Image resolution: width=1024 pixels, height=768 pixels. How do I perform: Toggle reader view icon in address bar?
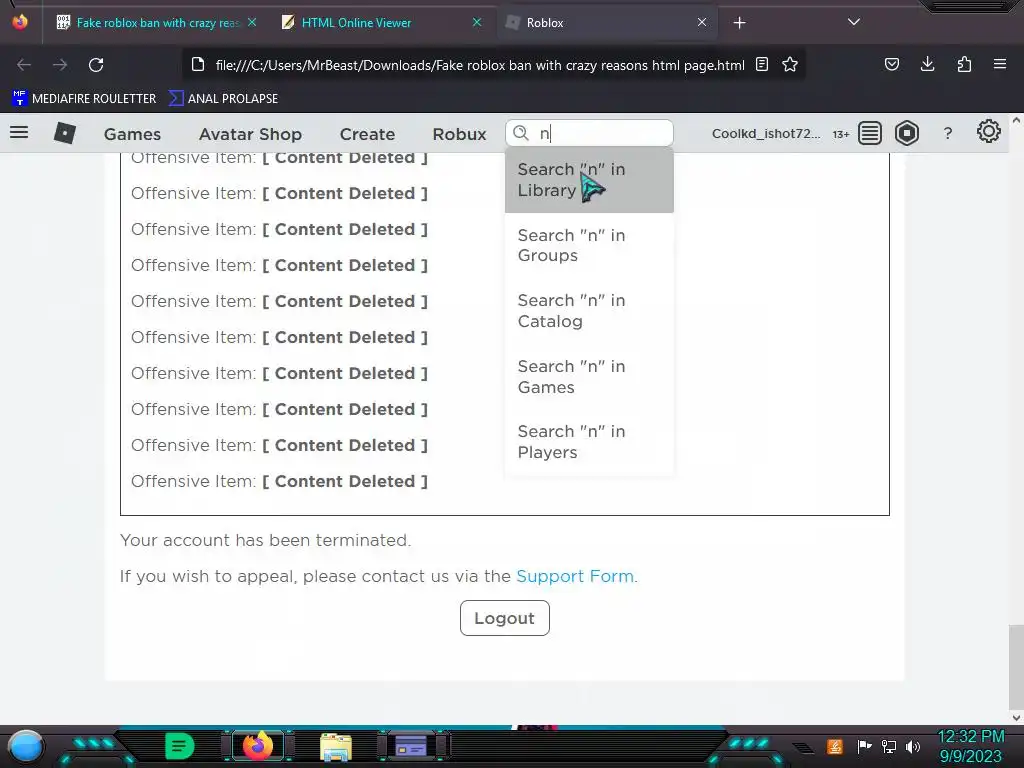pos(761,65)
